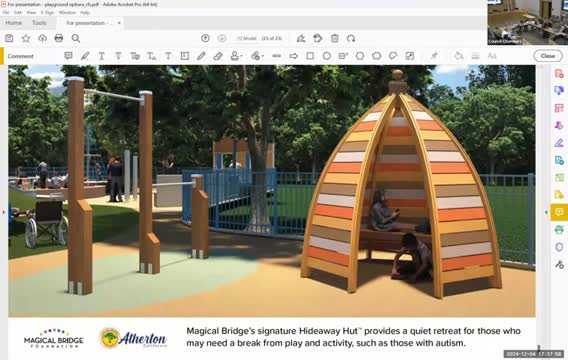
Task: Open the File menu
Action: click(6, 12)
